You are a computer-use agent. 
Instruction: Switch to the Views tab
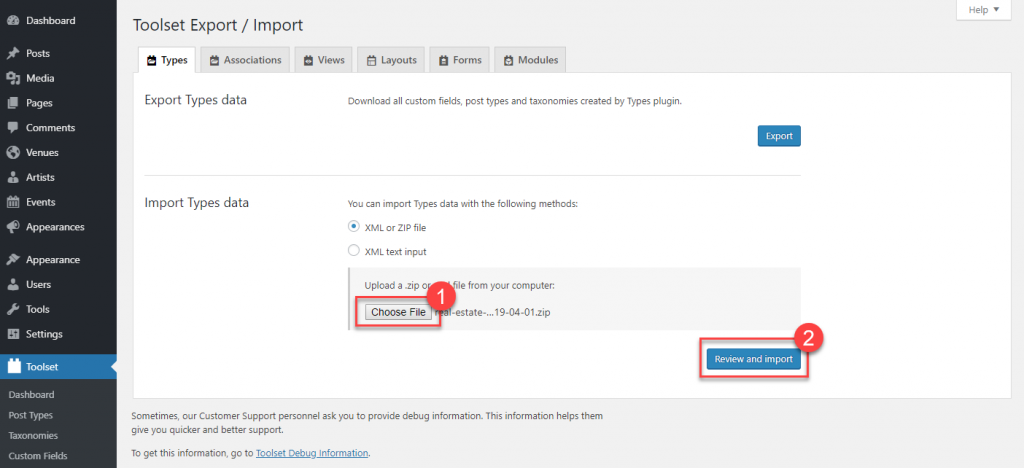(x=324, y=59)
